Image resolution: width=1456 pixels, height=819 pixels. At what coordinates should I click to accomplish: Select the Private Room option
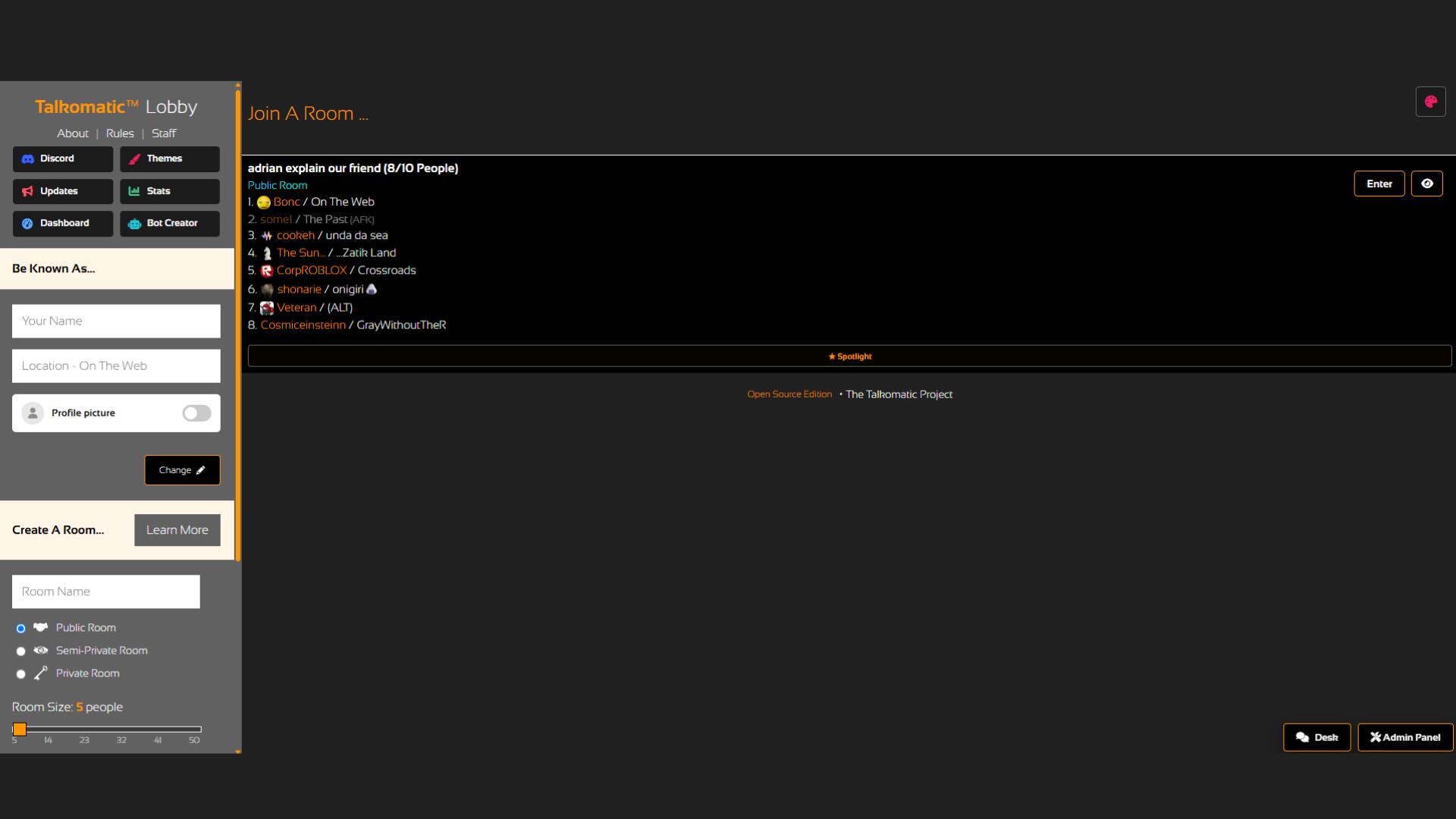click(20, 673)
